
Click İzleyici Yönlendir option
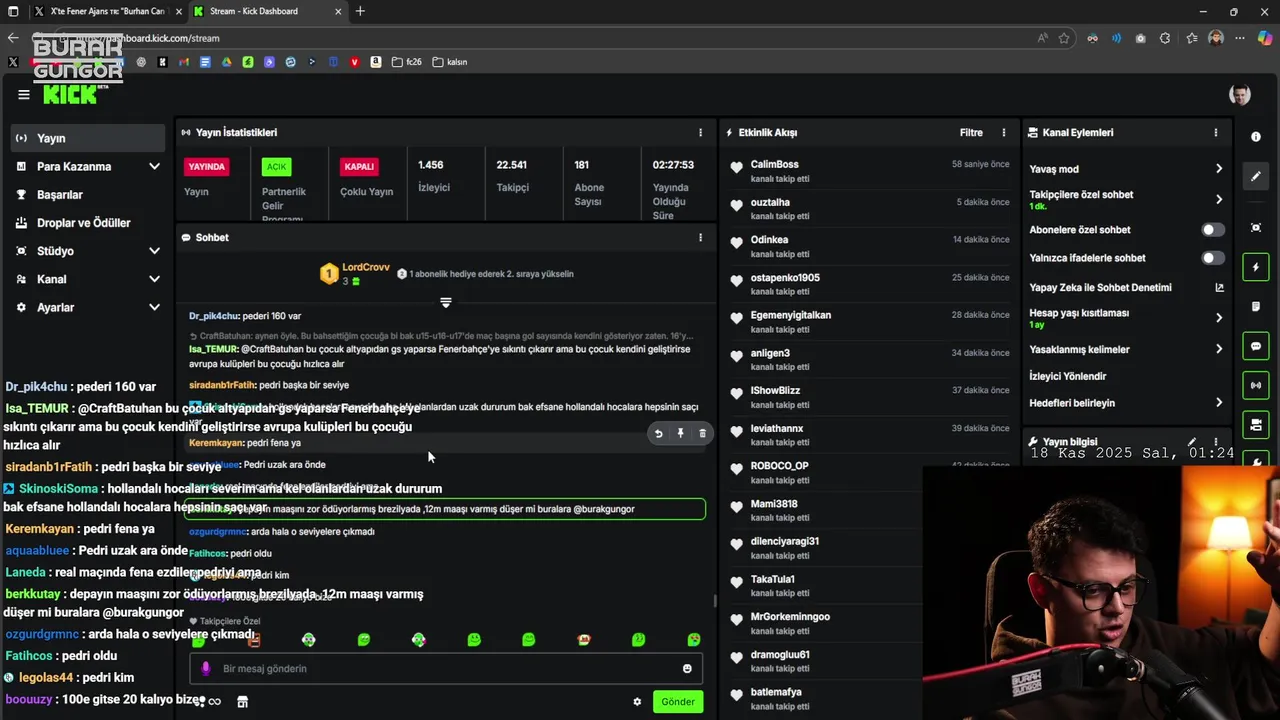[x=1067, y=376]
